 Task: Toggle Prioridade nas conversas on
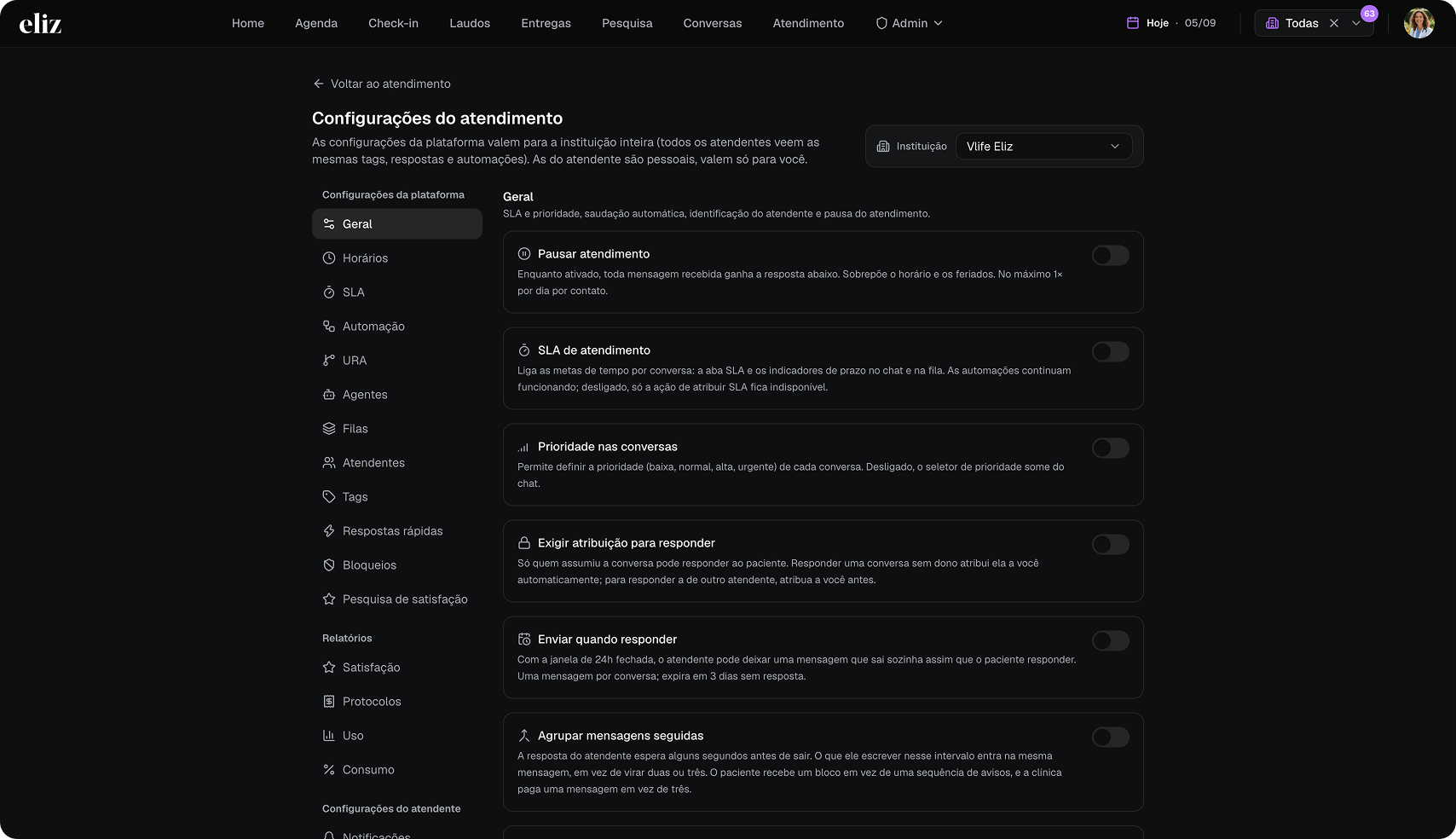tap(1111, 448)
